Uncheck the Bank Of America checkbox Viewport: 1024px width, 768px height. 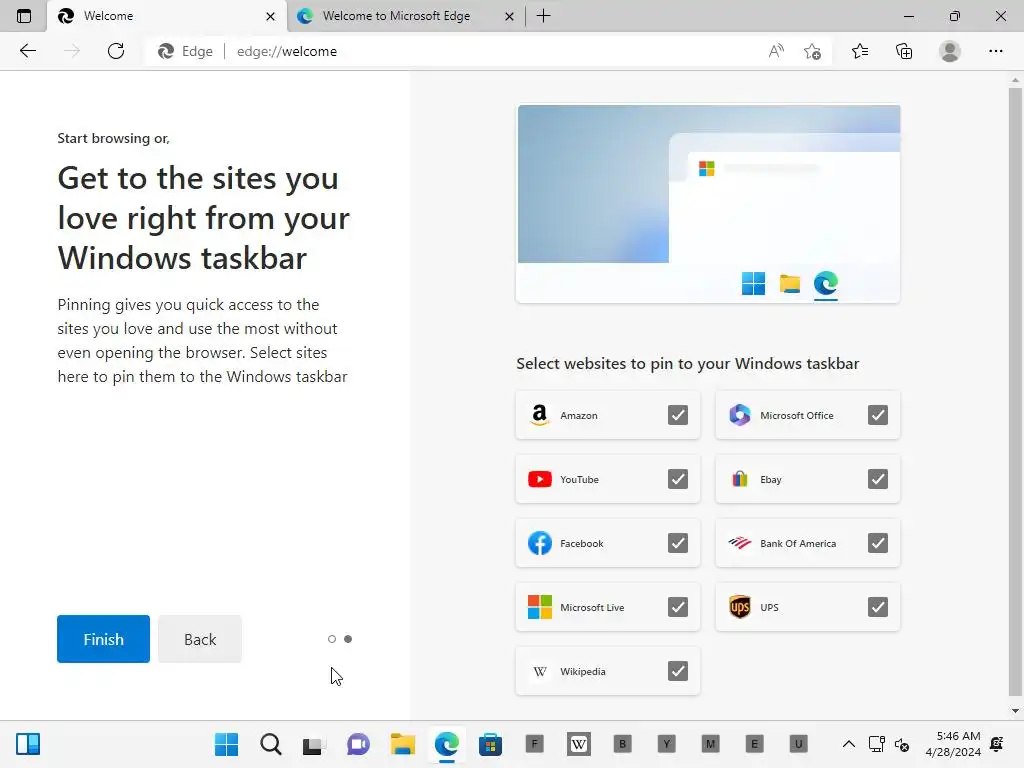click(x=878, y=543)
